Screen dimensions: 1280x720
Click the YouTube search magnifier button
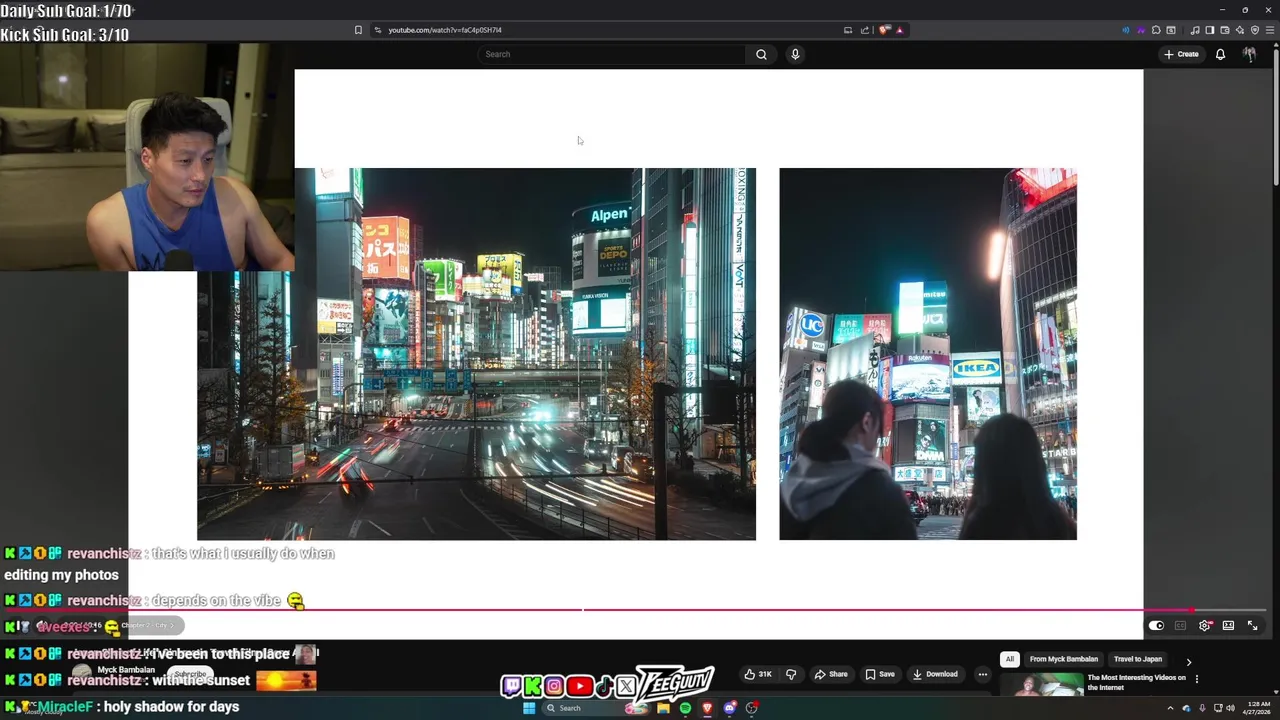[x=761, y=54]
